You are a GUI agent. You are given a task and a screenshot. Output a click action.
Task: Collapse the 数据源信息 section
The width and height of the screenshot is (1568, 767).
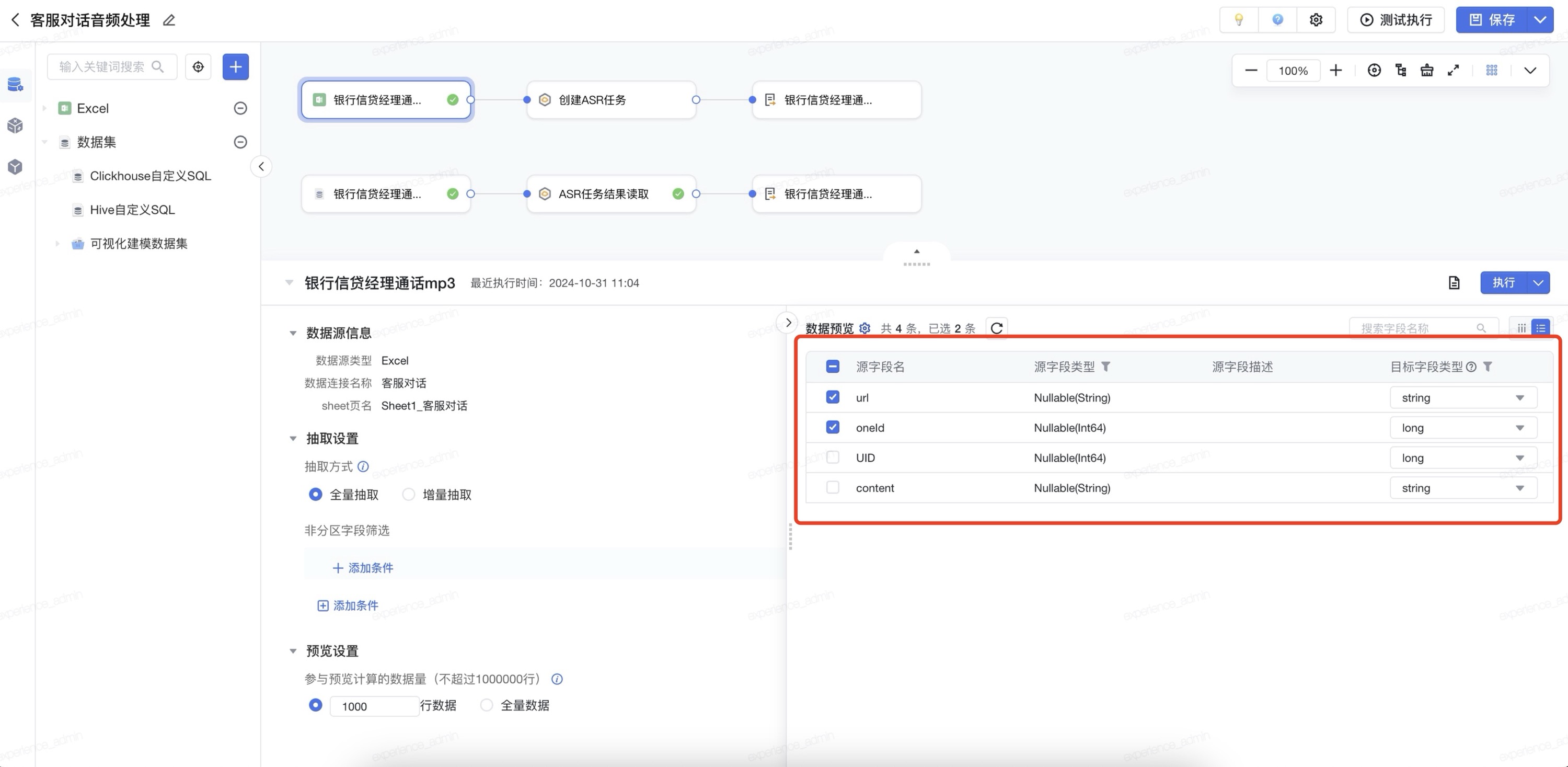(293, 333)
